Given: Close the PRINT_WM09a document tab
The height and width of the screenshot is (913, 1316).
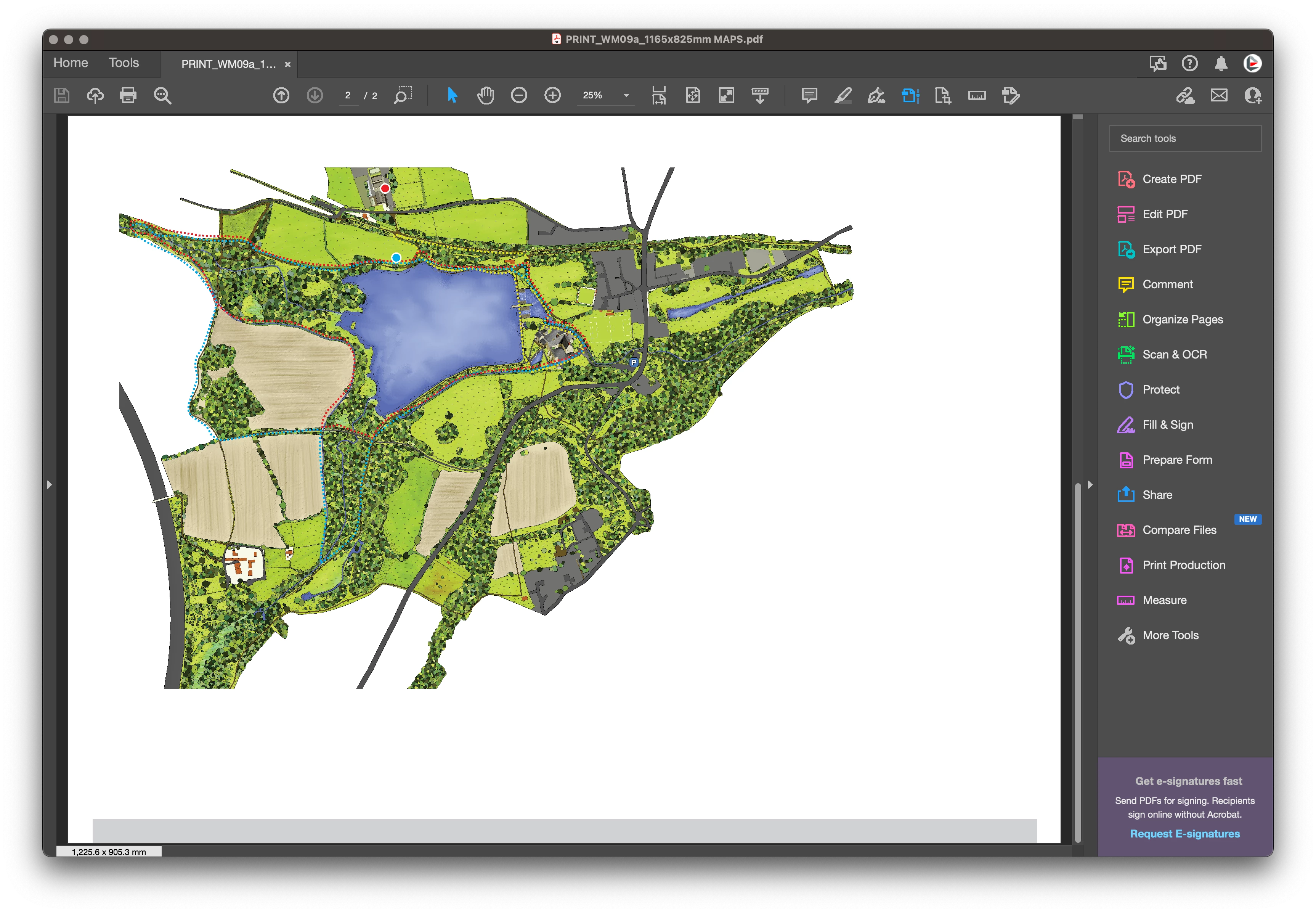Looking at the screenshot, I should [x=287, y=65].
